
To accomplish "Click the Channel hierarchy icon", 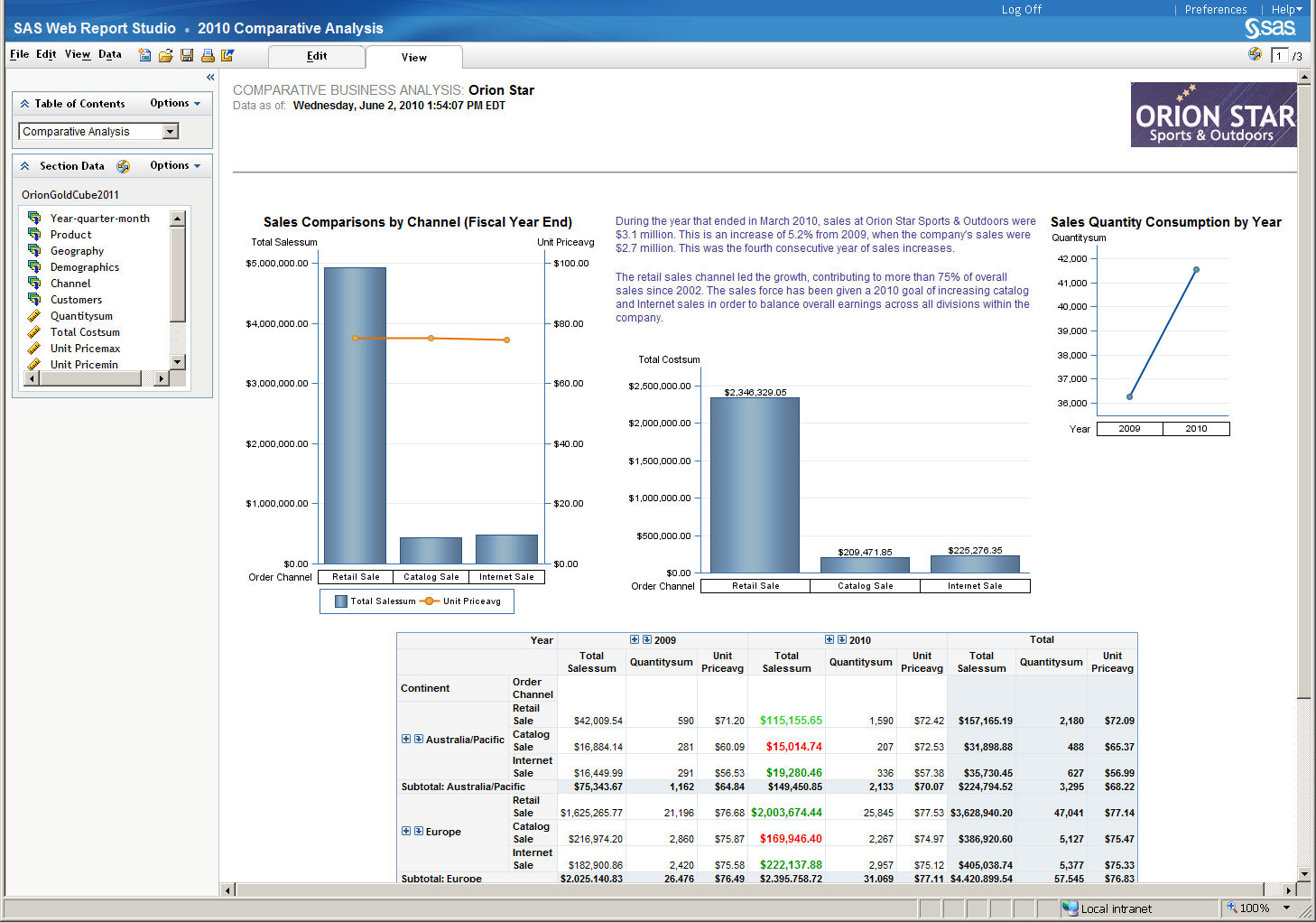I will [x=34, y=283].
